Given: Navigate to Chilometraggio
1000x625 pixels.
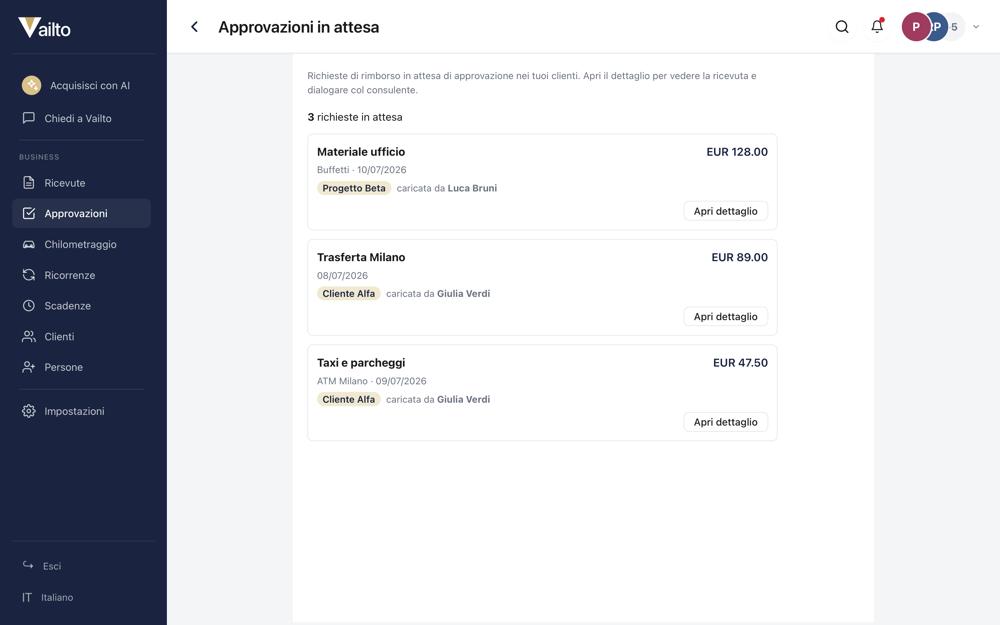Looking at the screenshot, I should click(x=82, y=244).
